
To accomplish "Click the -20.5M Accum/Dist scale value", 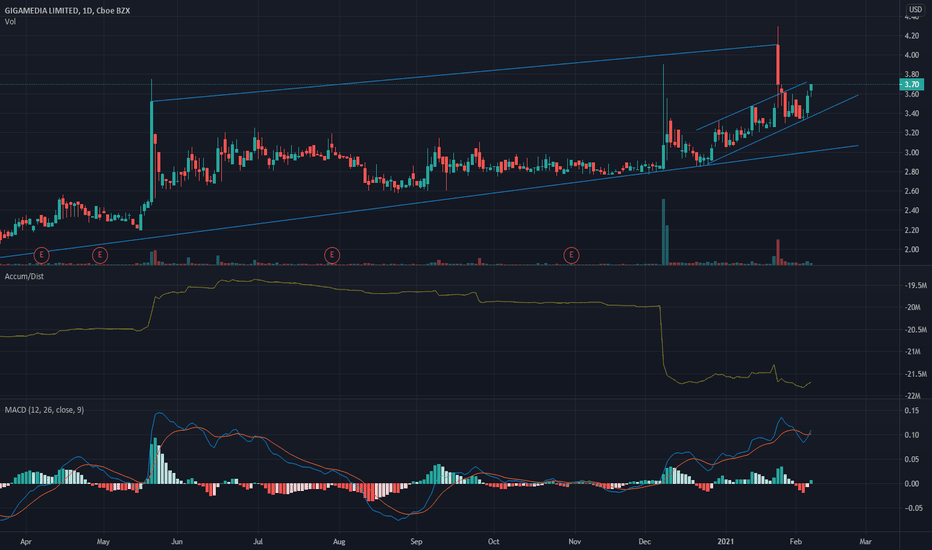I will tap(916, 329).
